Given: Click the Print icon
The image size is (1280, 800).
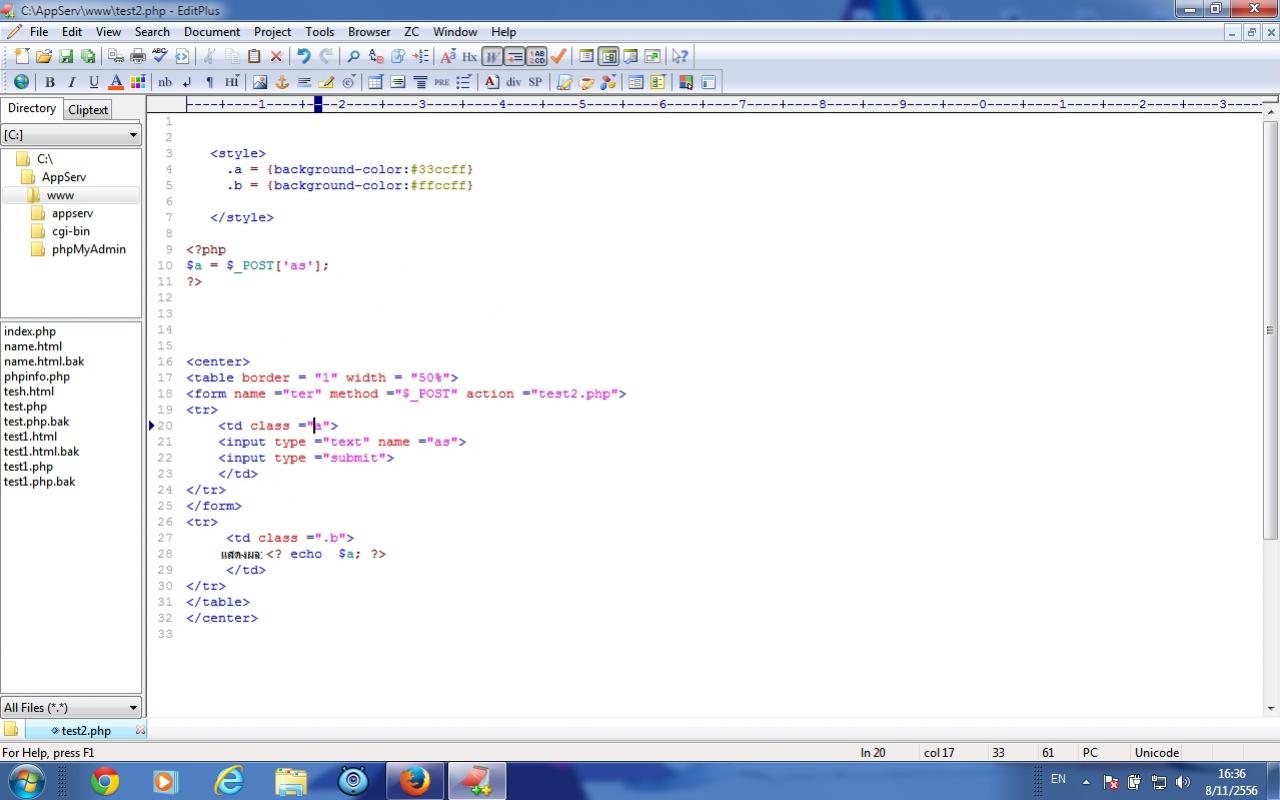Looking at the screenshot, I should pos(138,56).
